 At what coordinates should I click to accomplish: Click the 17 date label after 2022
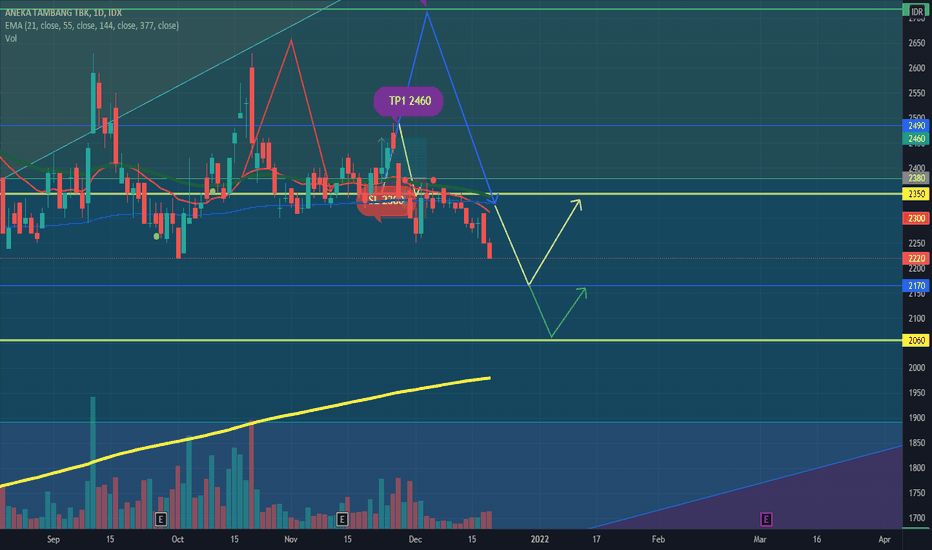(x=596, y=539)
